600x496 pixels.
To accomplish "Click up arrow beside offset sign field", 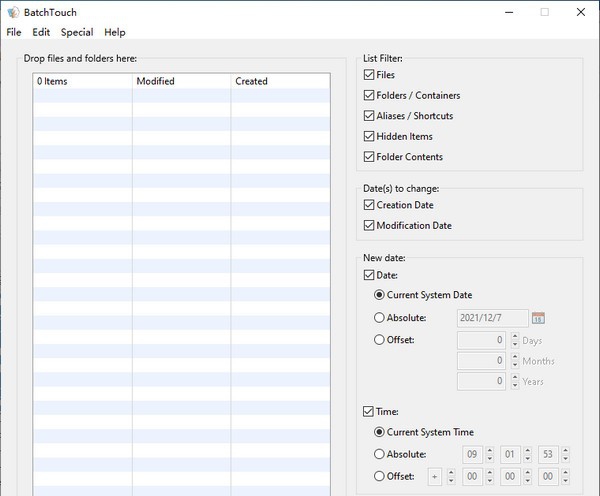I will click(452, 473).
